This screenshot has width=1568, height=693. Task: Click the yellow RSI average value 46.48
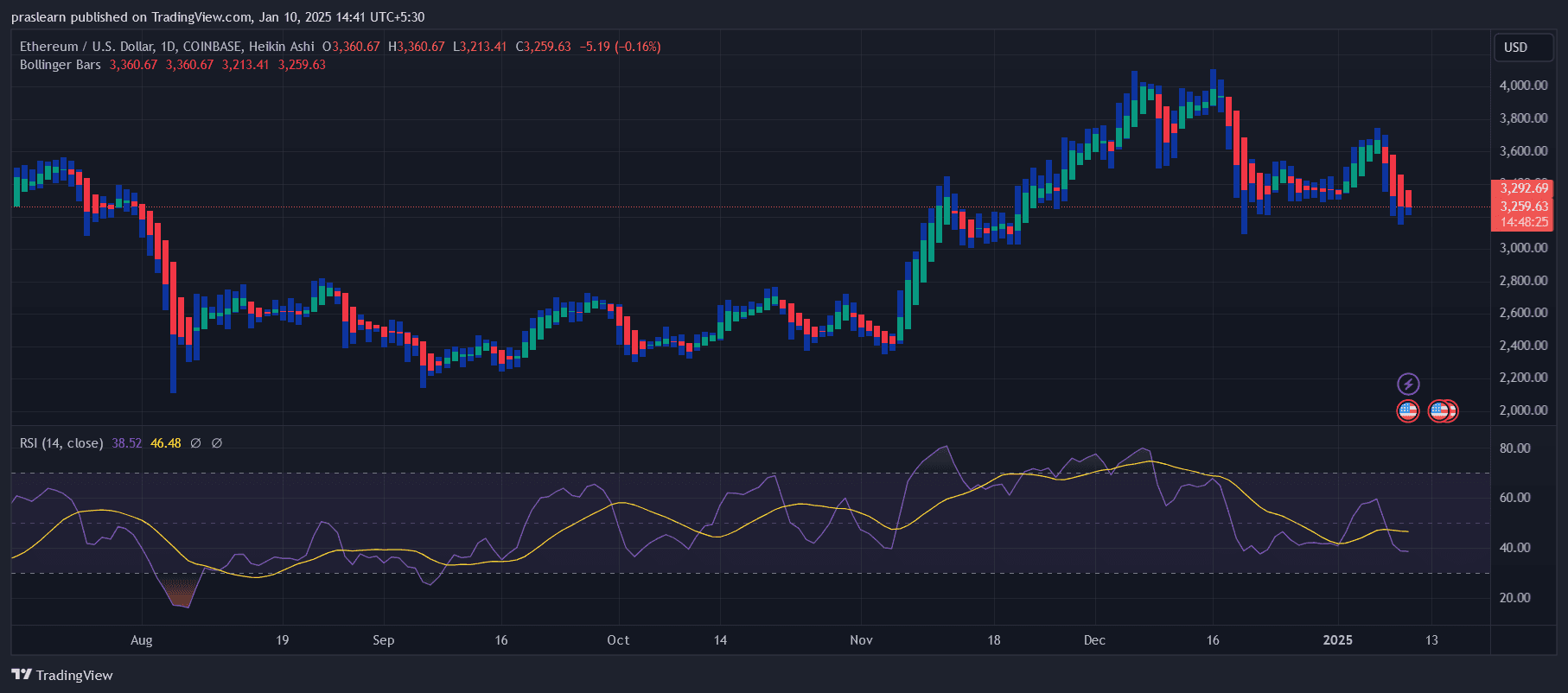(166, 443)
